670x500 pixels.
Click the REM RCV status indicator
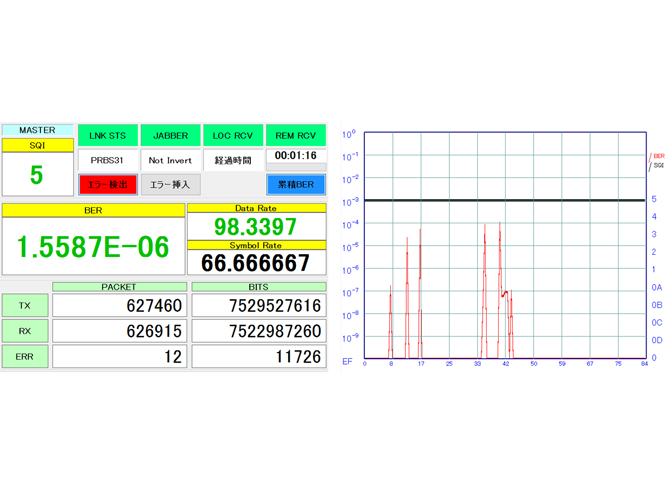[x=296, y=135]
